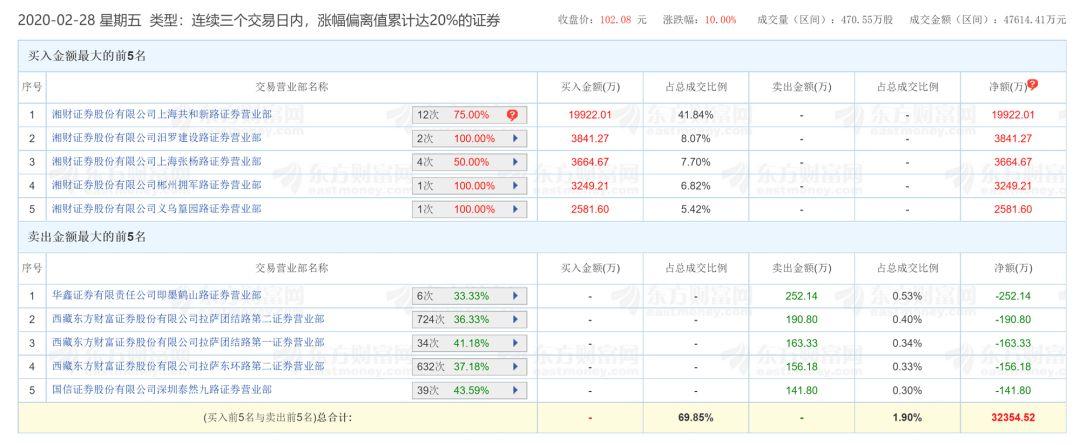Click buy amount 3664.67 in 买入金额 column
Image resolution: width=1080 pixels, height=445 pixels.
pos(590,163)
